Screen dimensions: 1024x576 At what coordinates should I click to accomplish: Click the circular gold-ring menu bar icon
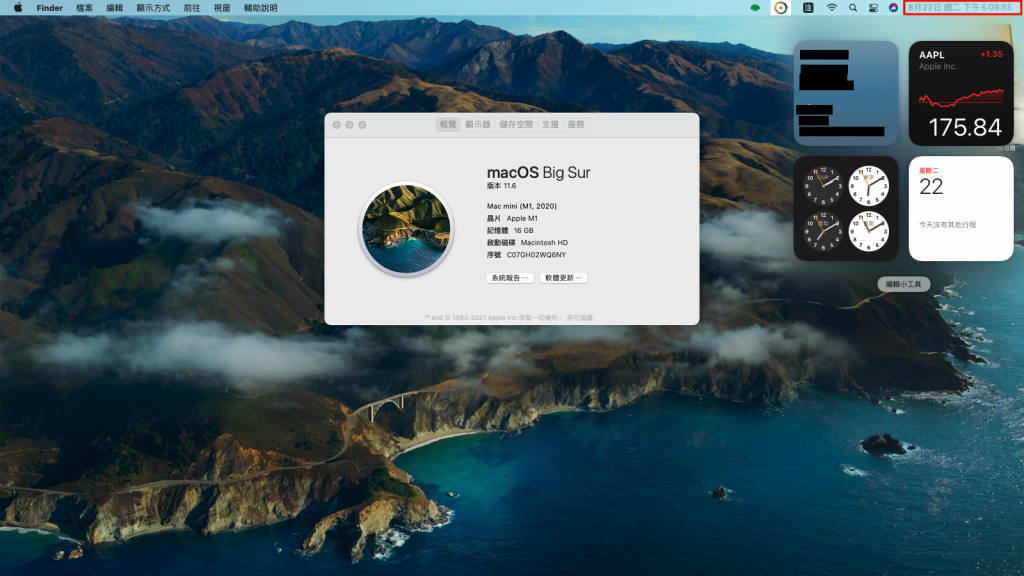tap(780, 8)
